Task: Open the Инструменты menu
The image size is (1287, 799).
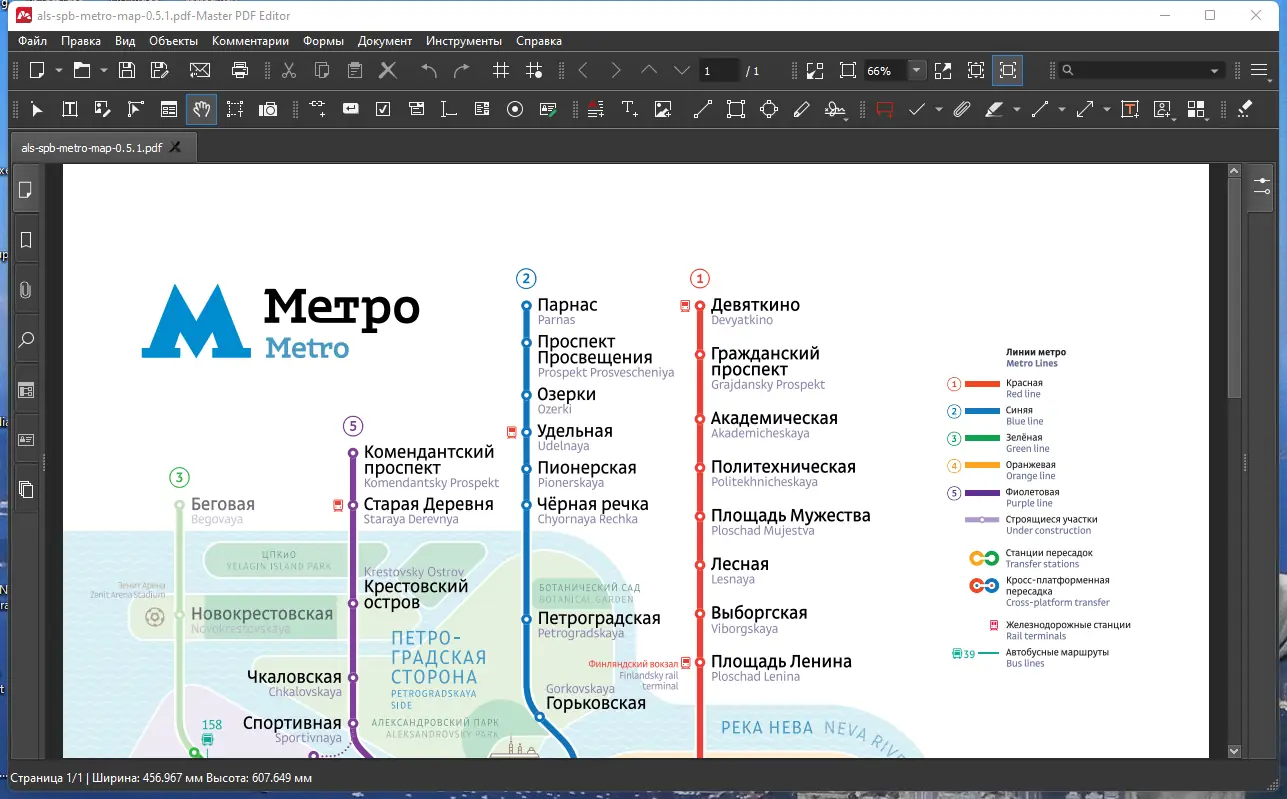Action: [463, 41]
